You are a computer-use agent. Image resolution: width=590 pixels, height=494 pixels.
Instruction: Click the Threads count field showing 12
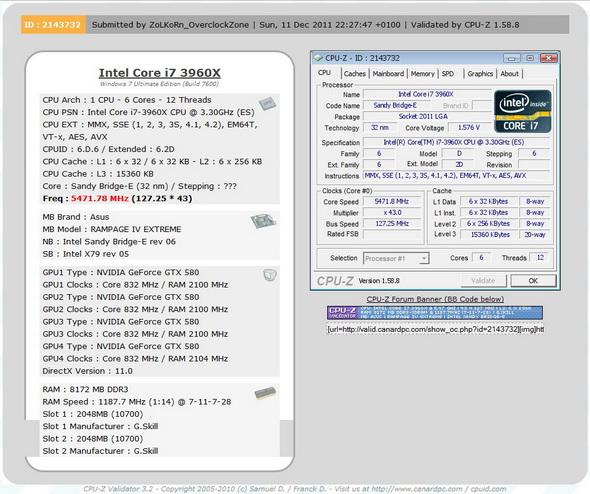[x=540, y=257]
